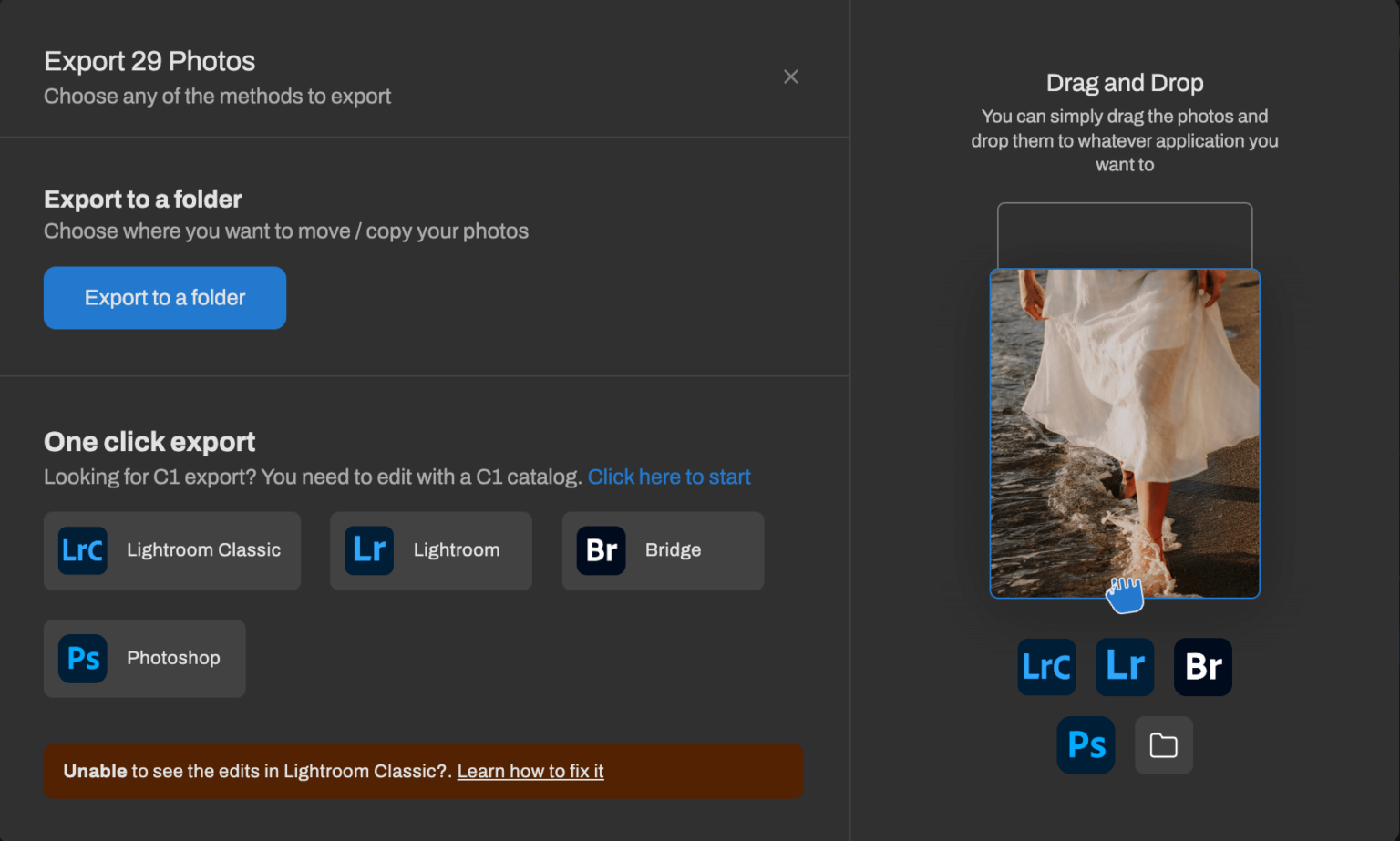Click the Export to a folder button
1400x841 pixels.
tap(164, 297)
